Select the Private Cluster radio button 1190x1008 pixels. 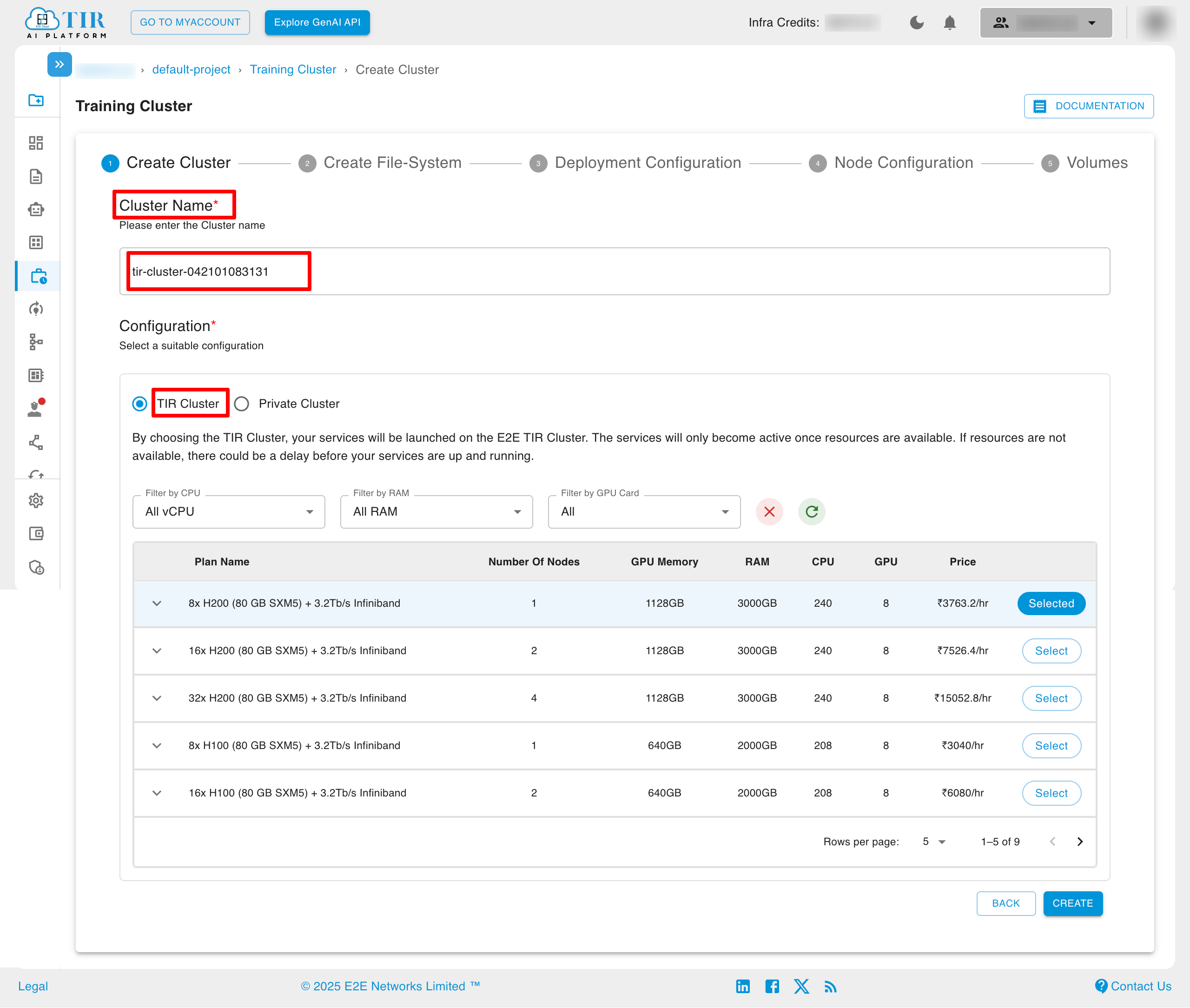tap(242, 404)
